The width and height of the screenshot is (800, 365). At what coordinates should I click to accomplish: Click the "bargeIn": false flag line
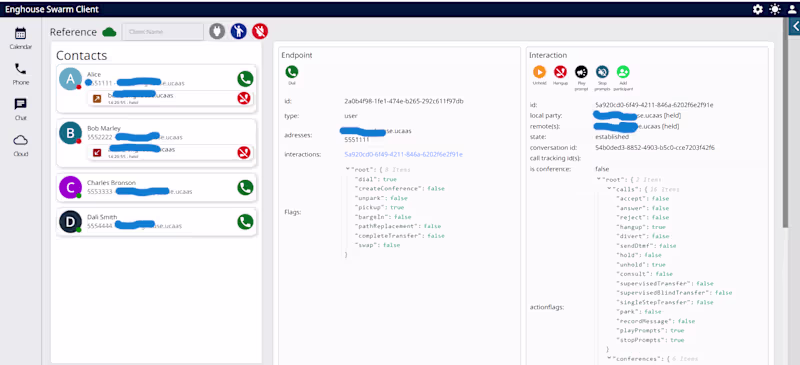(382, 217)
